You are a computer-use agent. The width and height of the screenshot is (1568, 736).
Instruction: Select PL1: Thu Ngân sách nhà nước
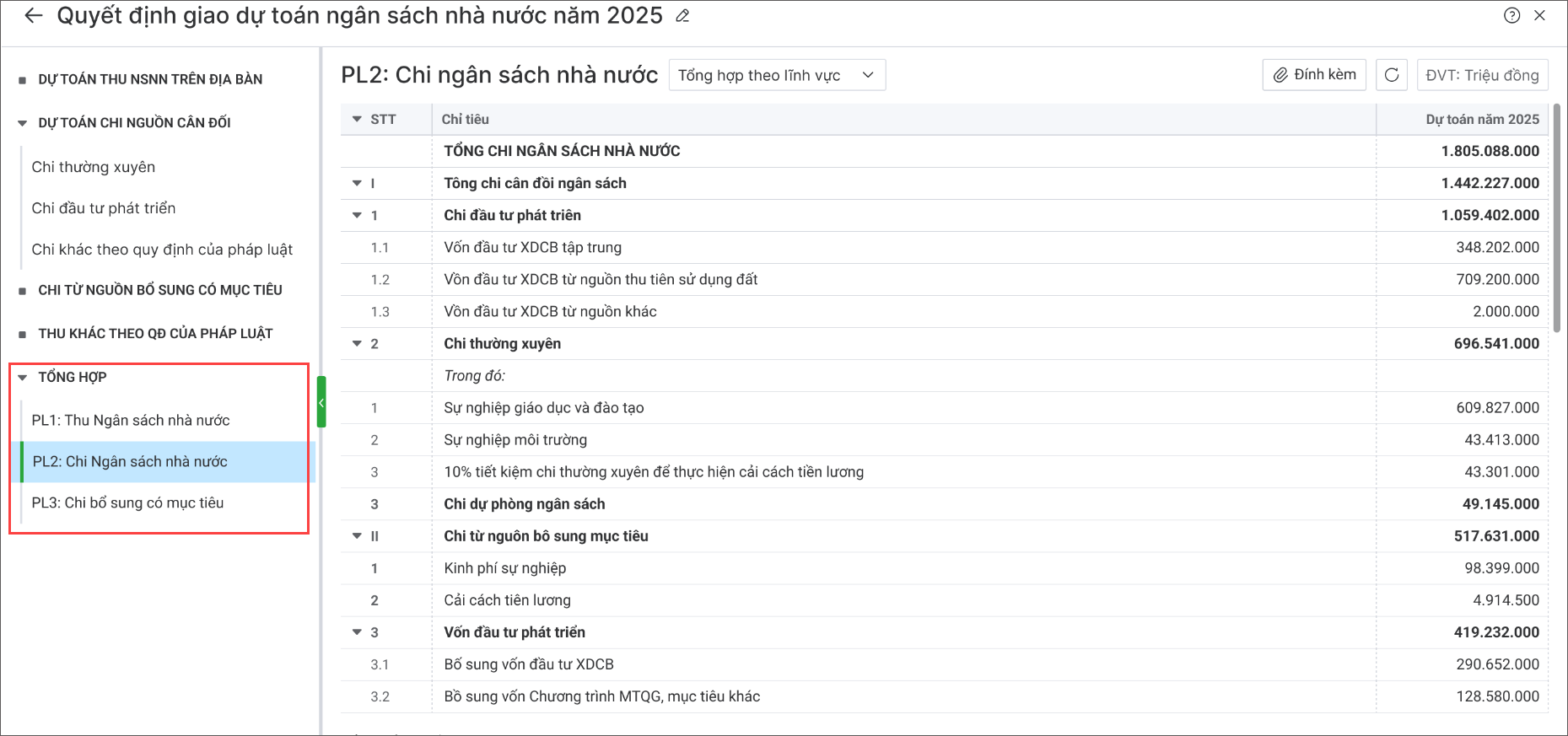click(x=131, y=420)
